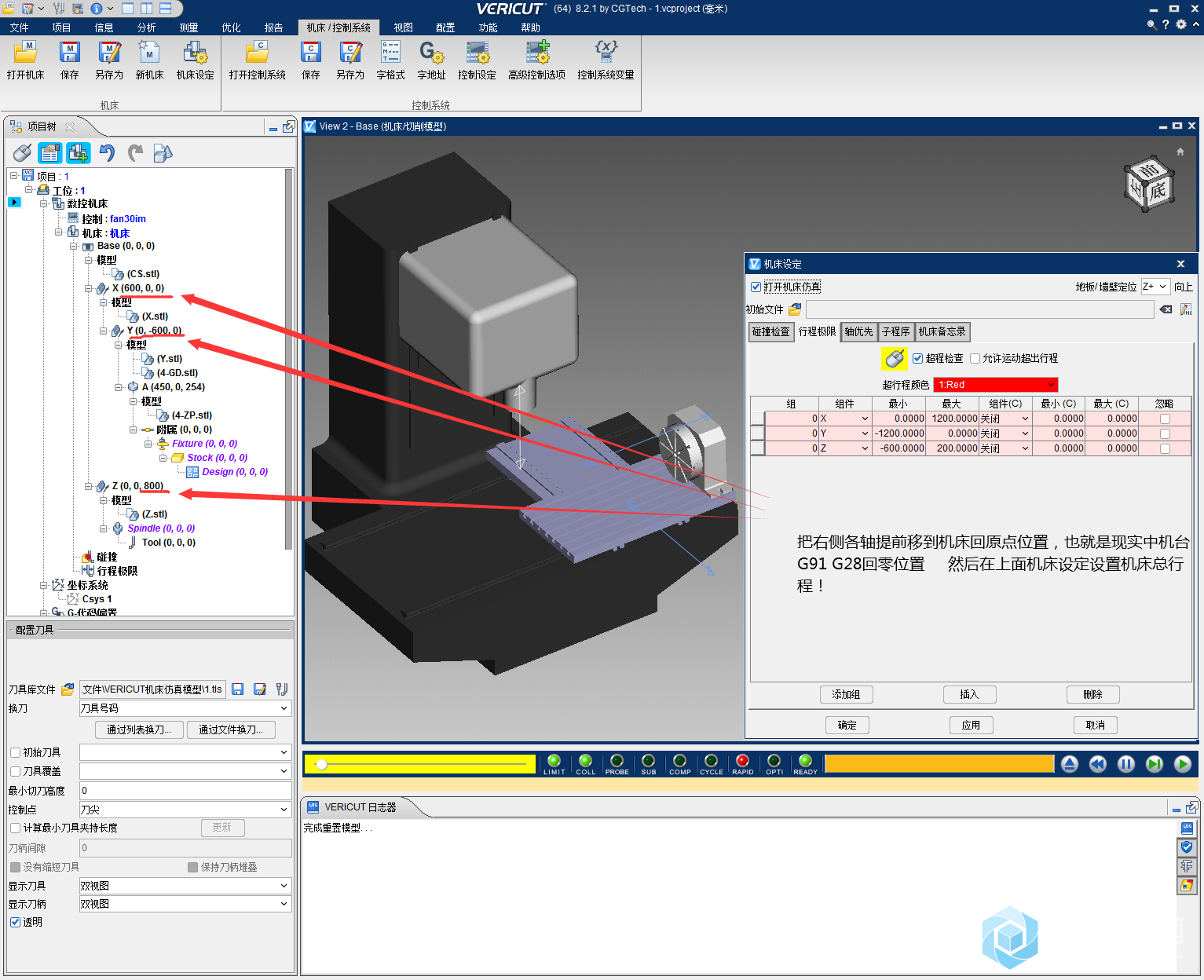Click the rewind to start button

1097,764
